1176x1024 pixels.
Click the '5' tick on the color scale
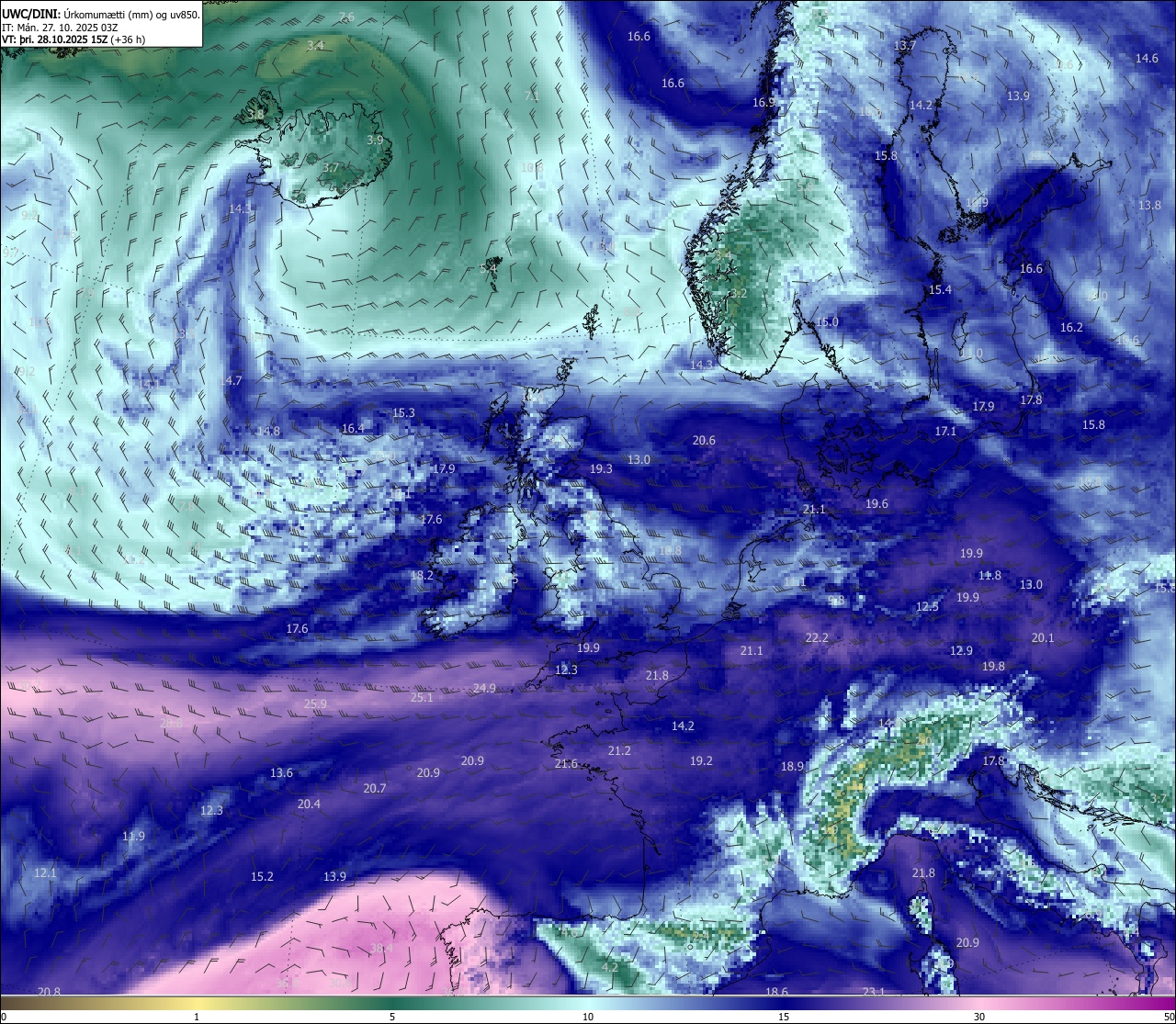[x=392, y=1017]
